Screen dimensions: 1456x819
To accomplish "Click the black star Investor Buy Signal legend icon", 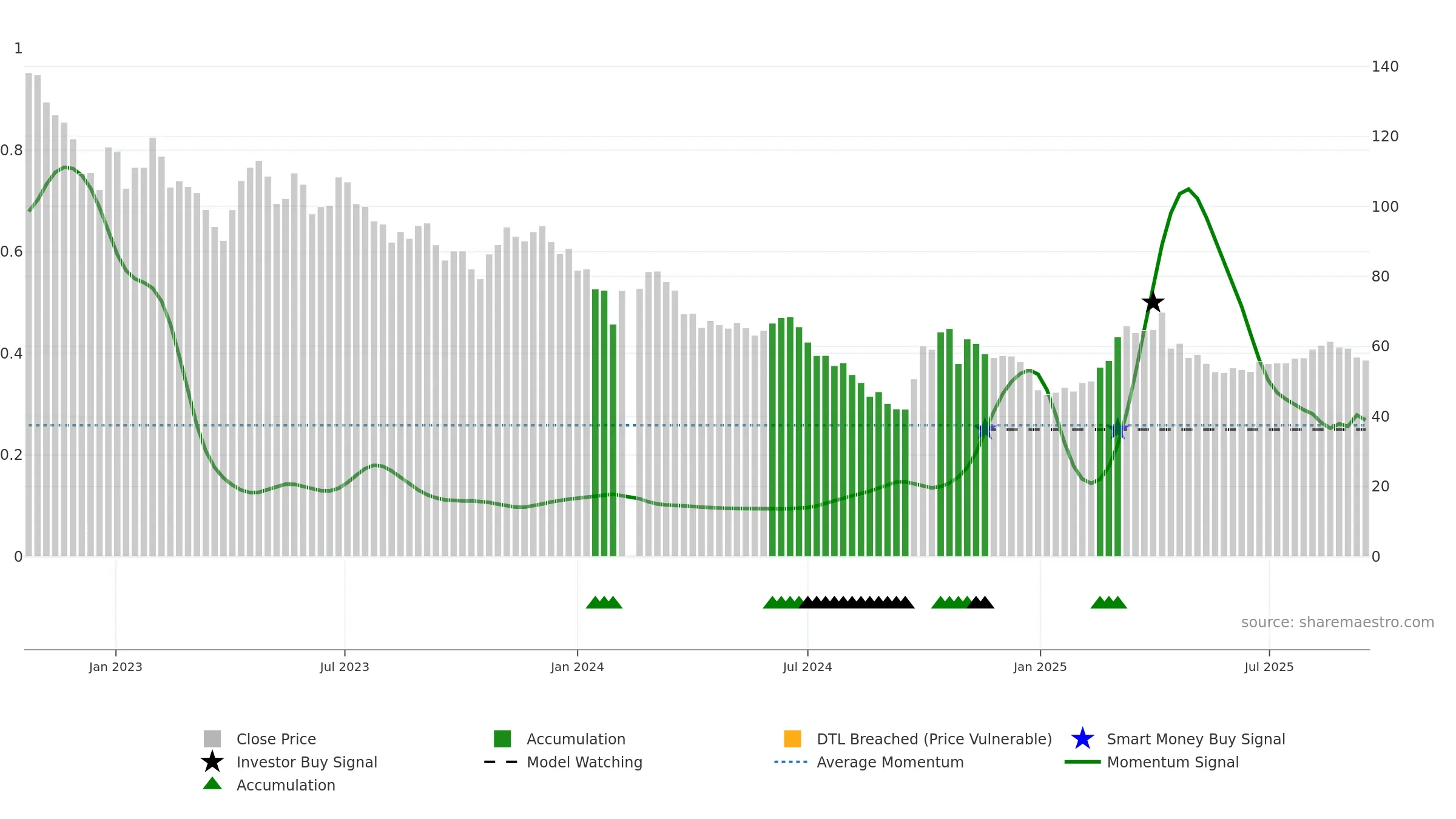I will (x=212, y=762).
